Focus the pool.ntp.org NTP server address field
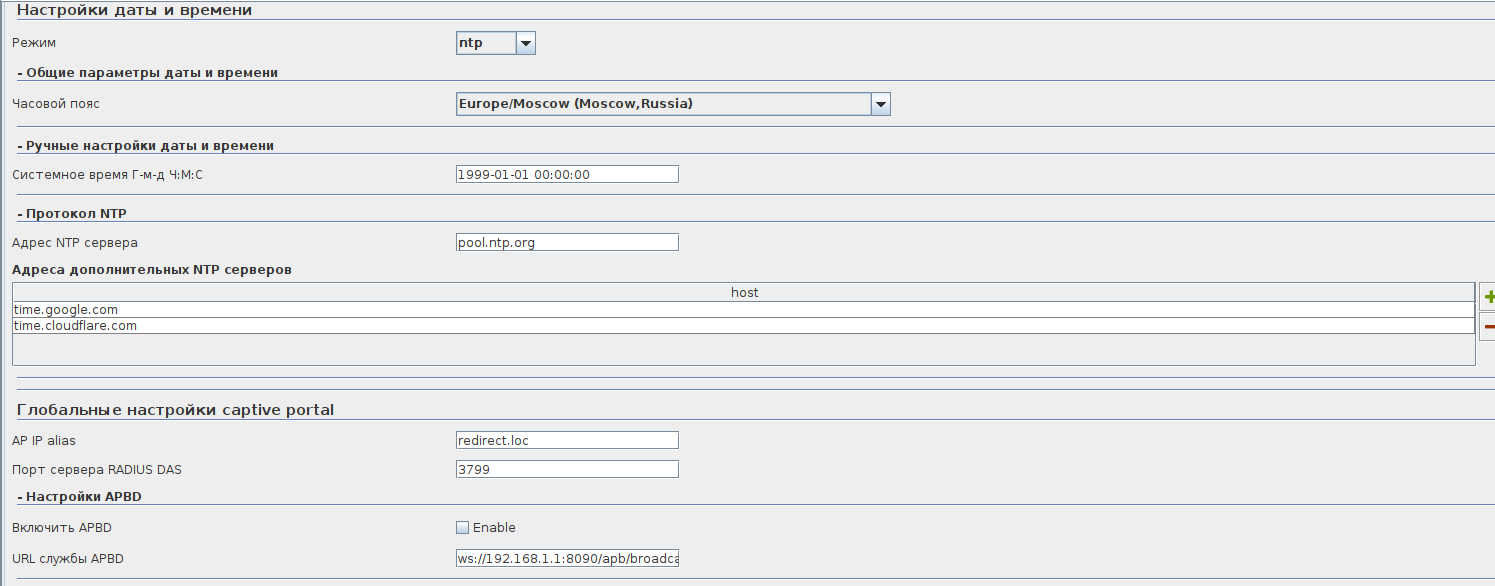Image resolution: width=1495 pixels, height=586 pixels. (566, 242)
